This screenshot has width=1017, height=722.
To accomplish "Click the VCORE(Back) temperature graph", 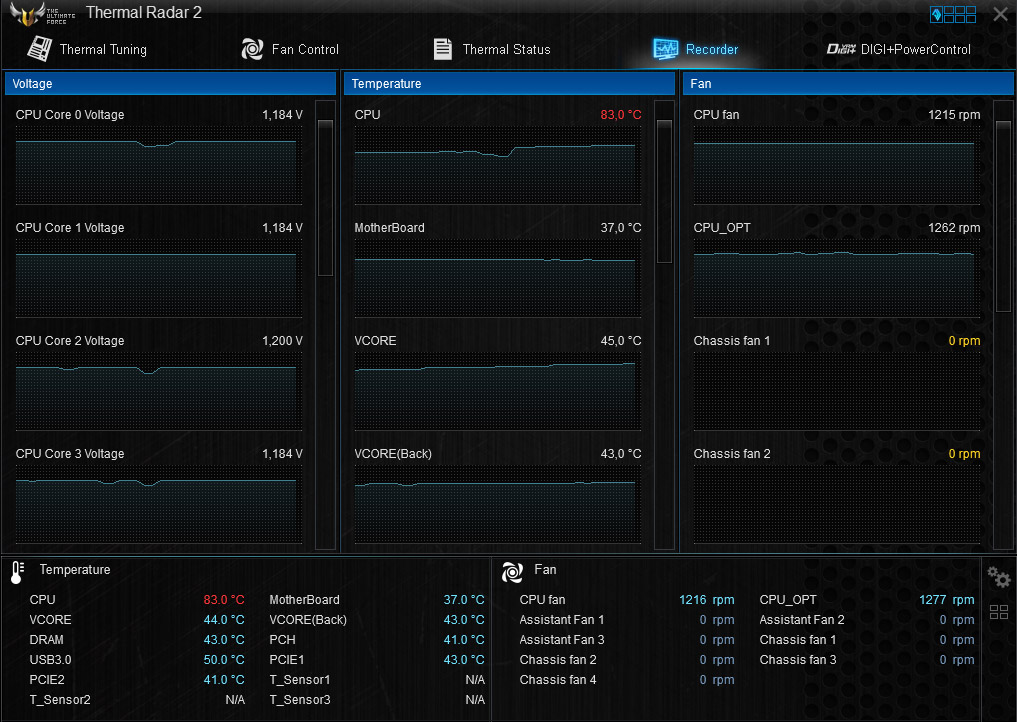I will [497, 504].
